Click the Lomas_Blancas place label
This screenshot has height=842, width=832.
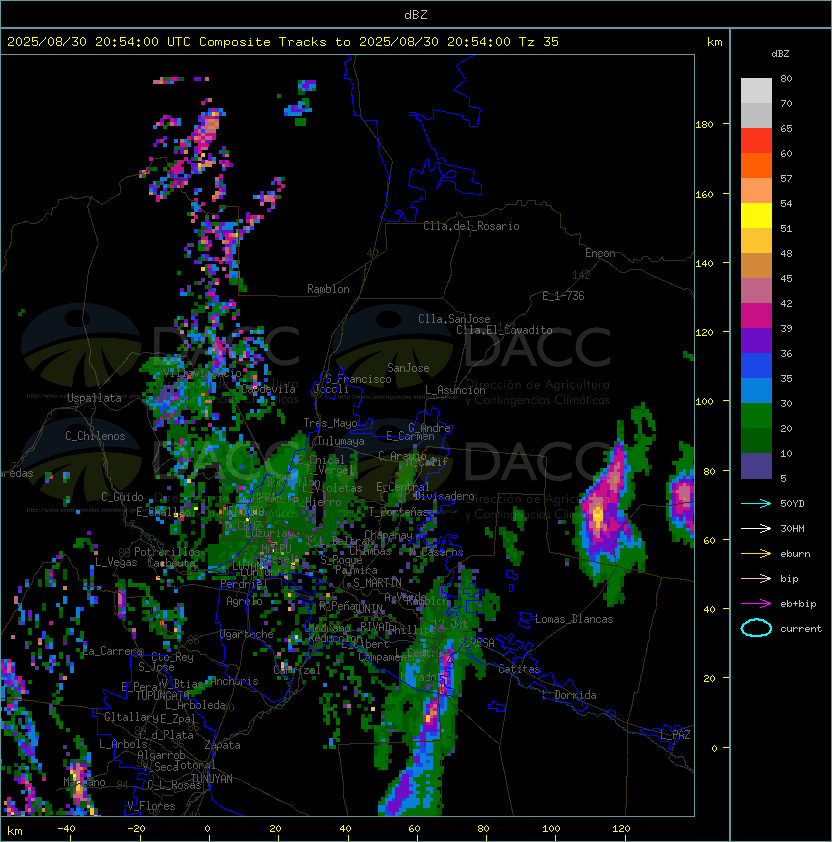[x=574, y=619]
